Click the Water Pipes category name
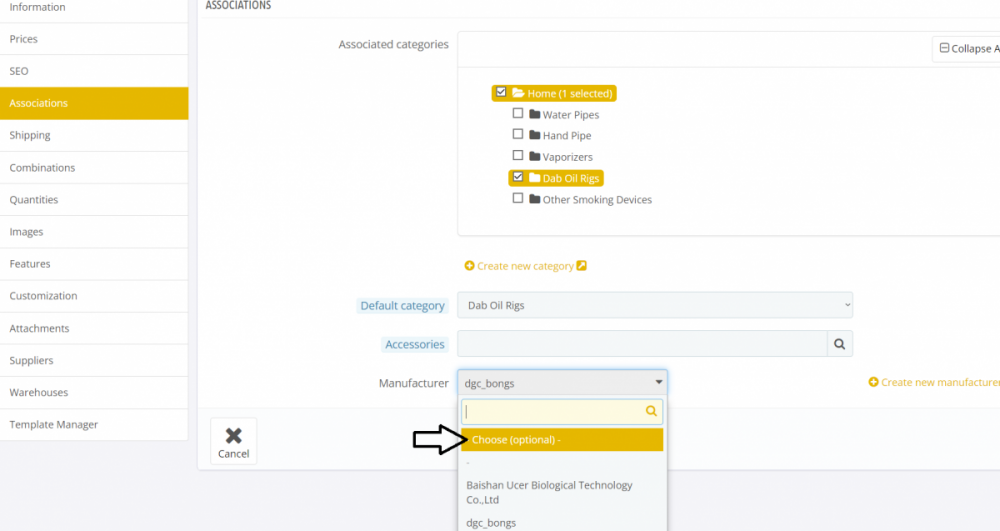This screenshot has height=531, width=1000. (571, 115)
